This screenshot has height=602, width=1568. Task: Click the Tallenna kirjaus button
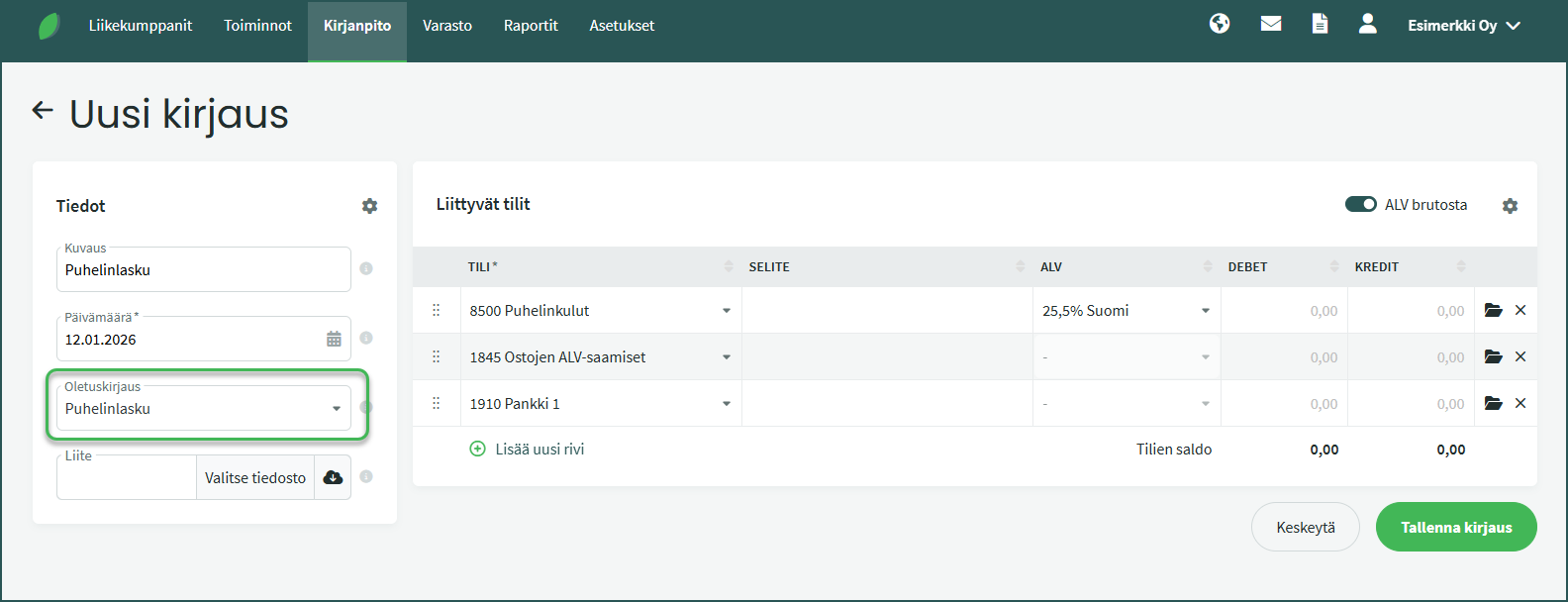pos(1455,527)
